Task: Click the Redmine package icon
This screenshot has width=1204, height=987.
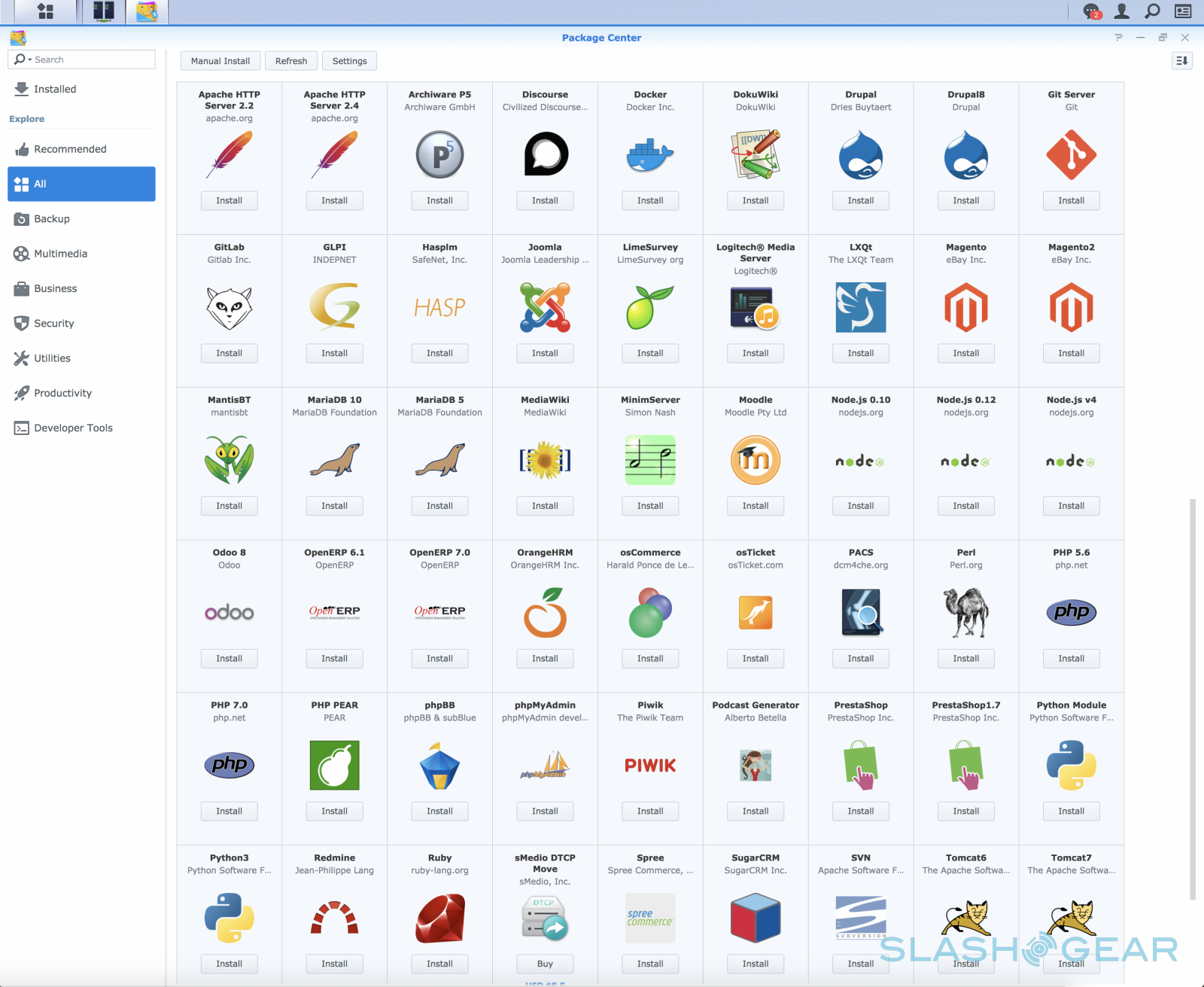Action: point(335,918)
